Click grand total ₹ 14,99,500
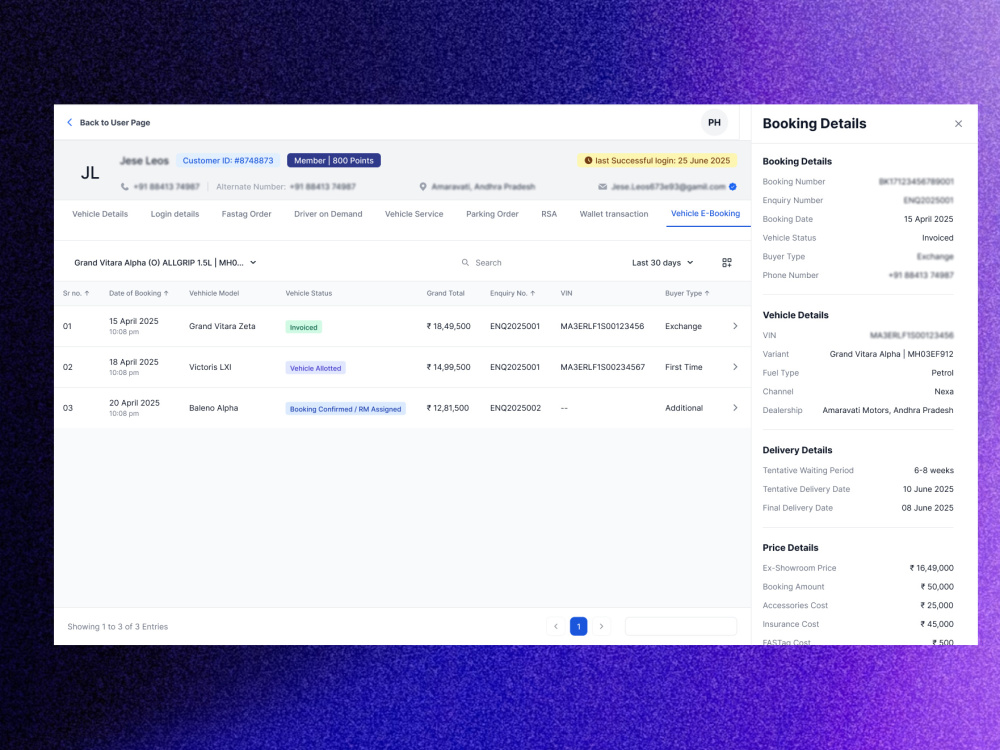1000x750 pixels. click(448, 367)
